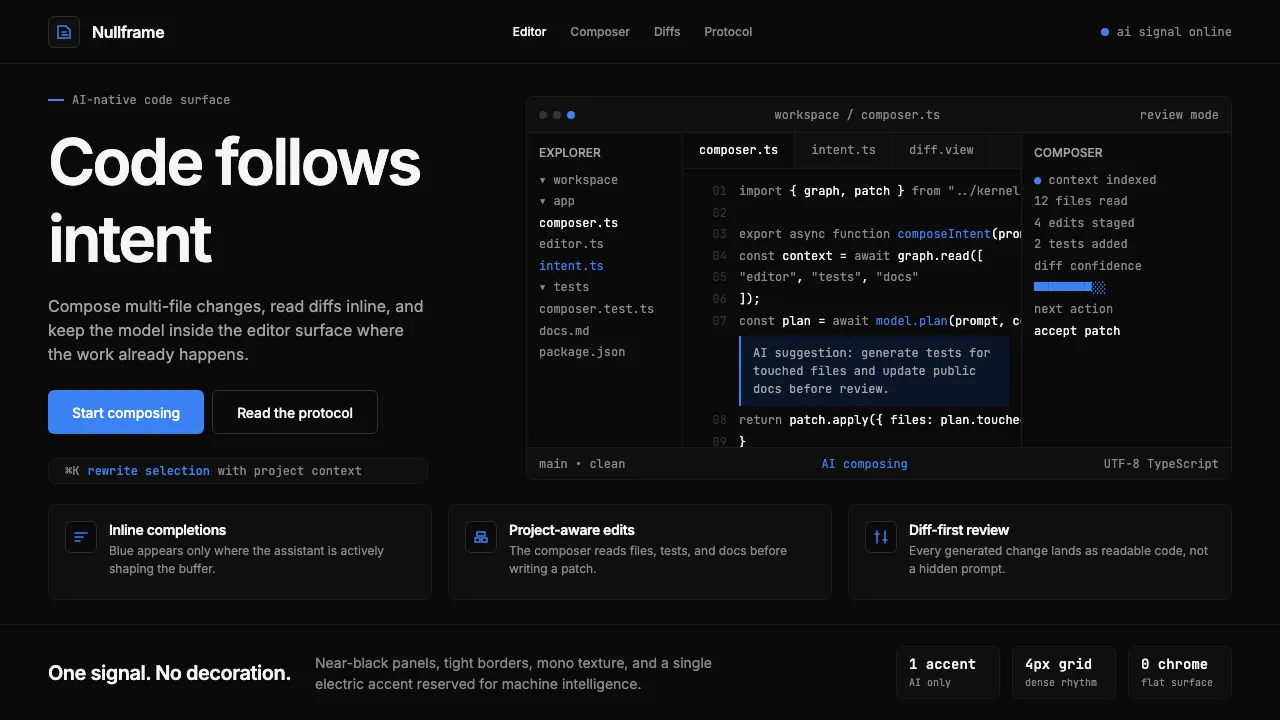Image resolution: width=1280 pixels, height=720 pixels.
Task: Select editor.ts in the Explorer tree
Action: pos(571,244)
